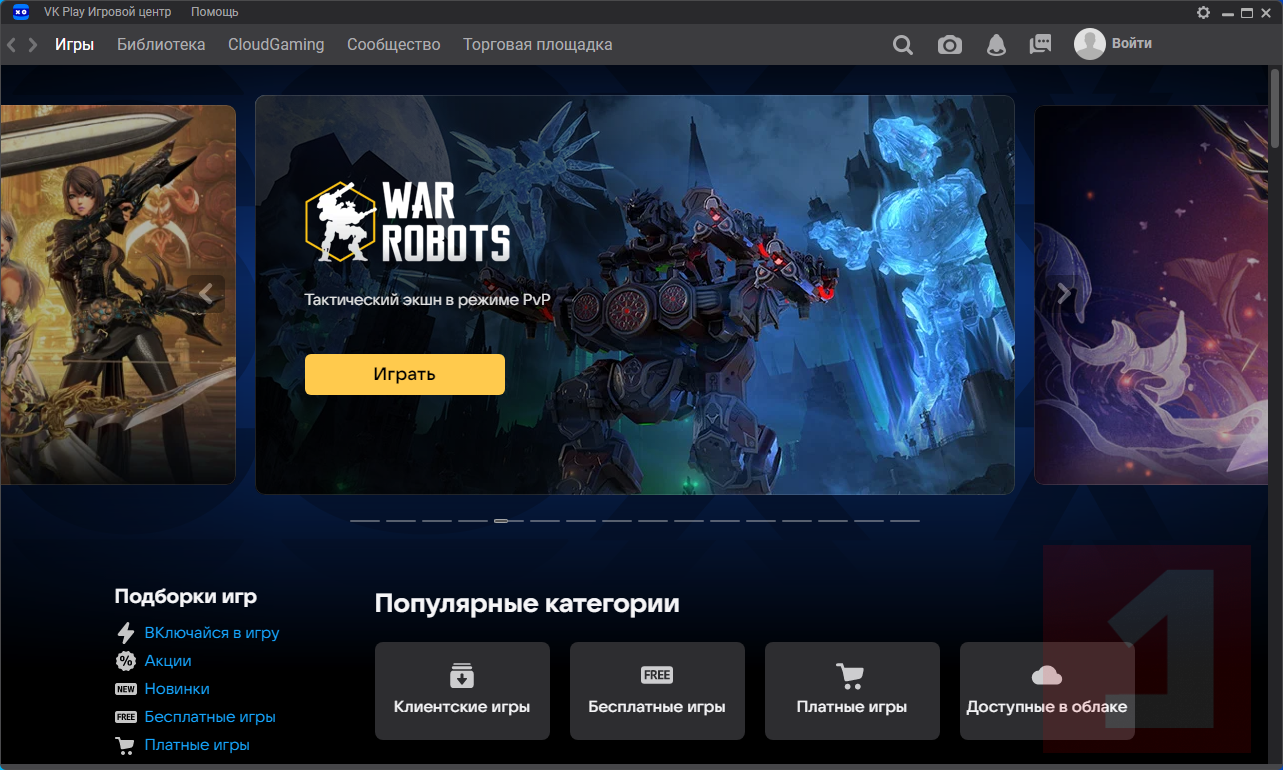This screenshot has height=770, width=1283.
Task: Open the settings gear in the title bar
Action: [1203, 12]
